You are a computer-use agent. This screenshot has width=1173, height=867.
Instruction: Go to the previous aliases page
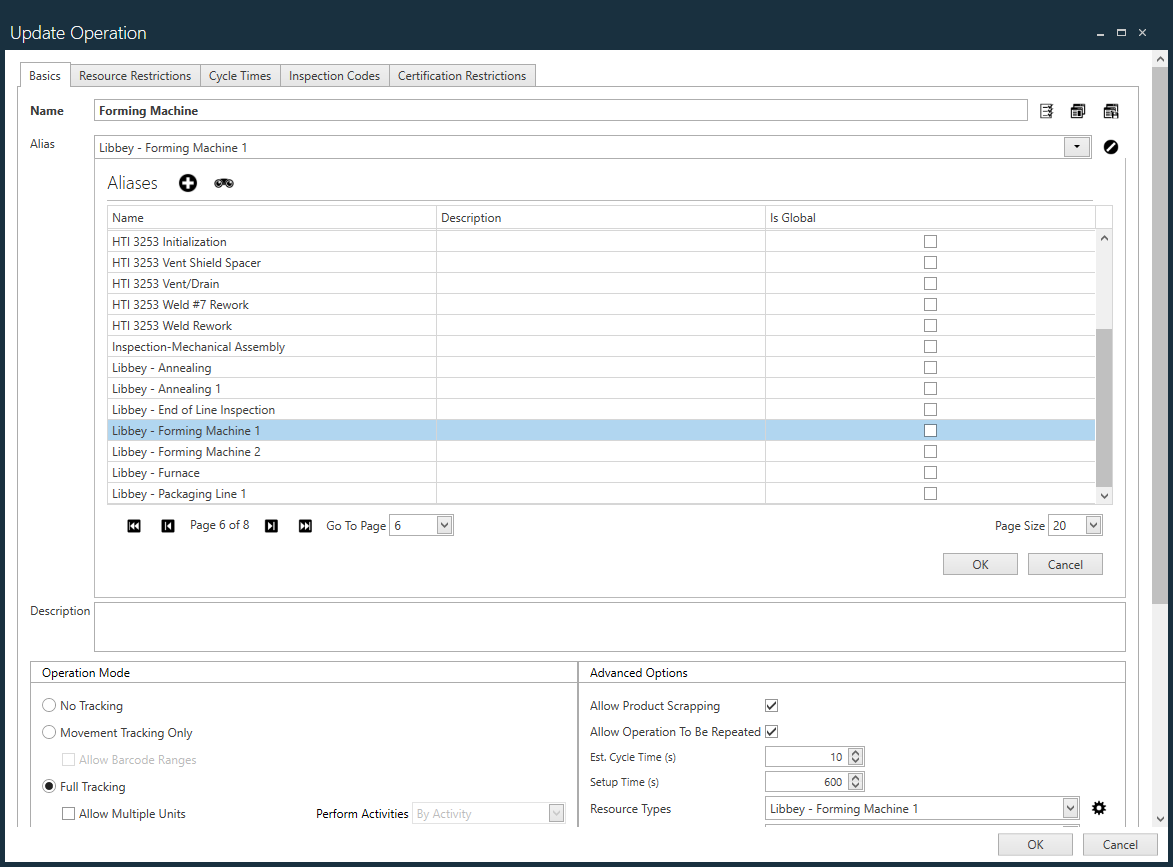pos(168,526)
